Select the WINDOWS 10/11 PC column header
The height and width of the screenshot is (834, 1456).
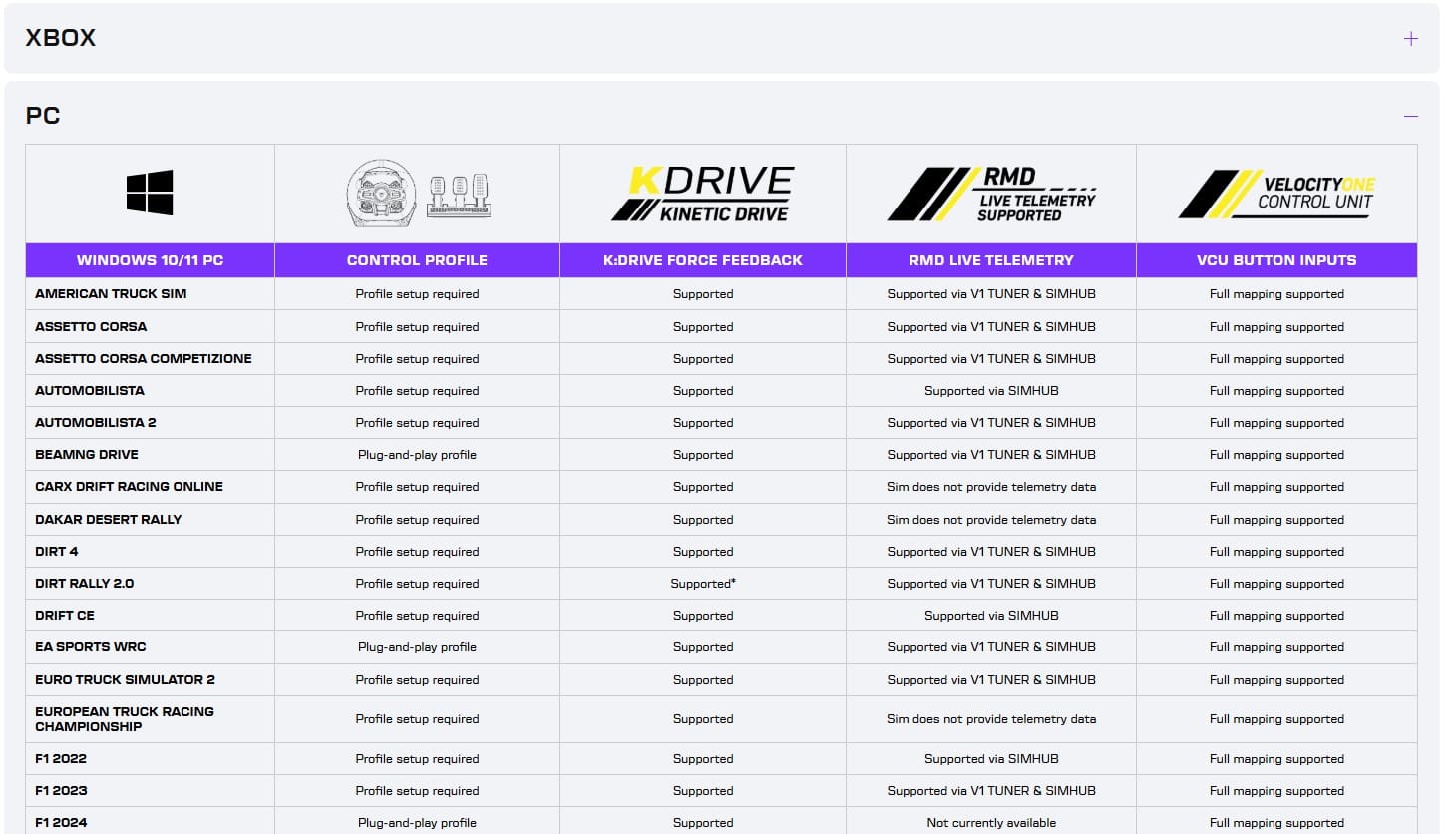(150, 260)
